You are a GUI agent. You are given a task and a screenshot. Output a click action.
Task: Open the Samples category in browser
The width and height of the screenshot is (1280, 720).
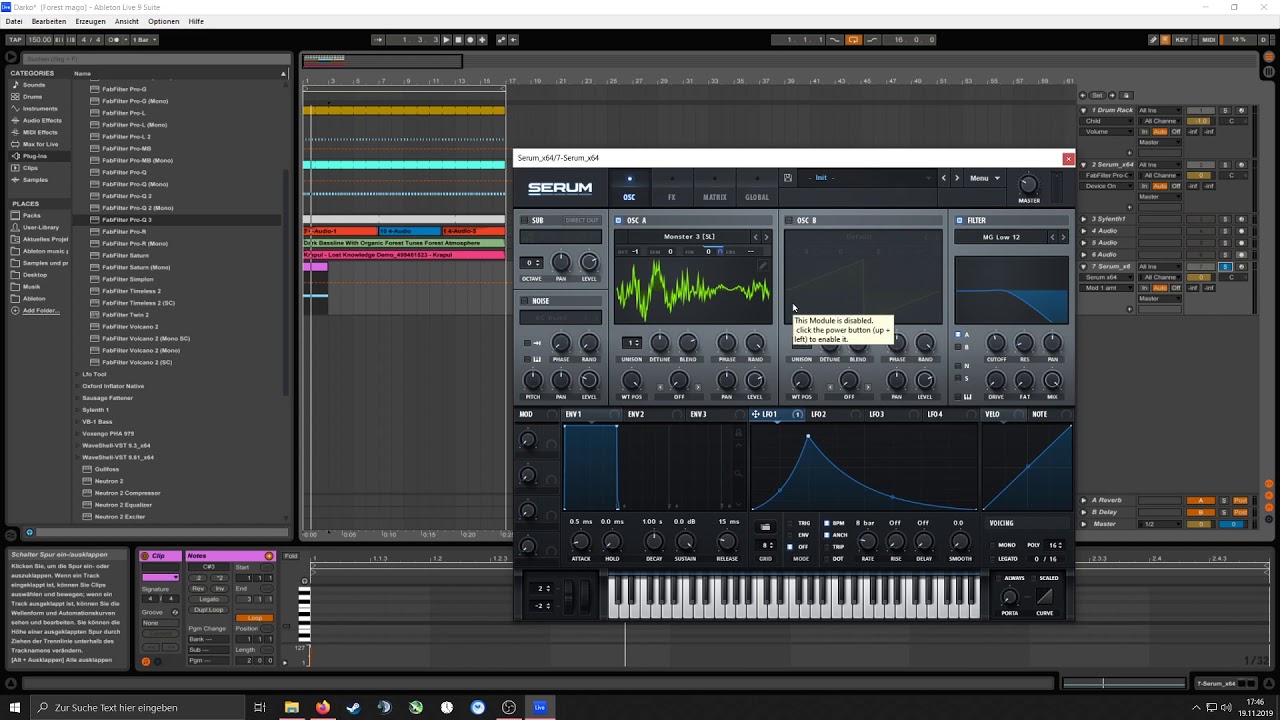coord(35,180)
